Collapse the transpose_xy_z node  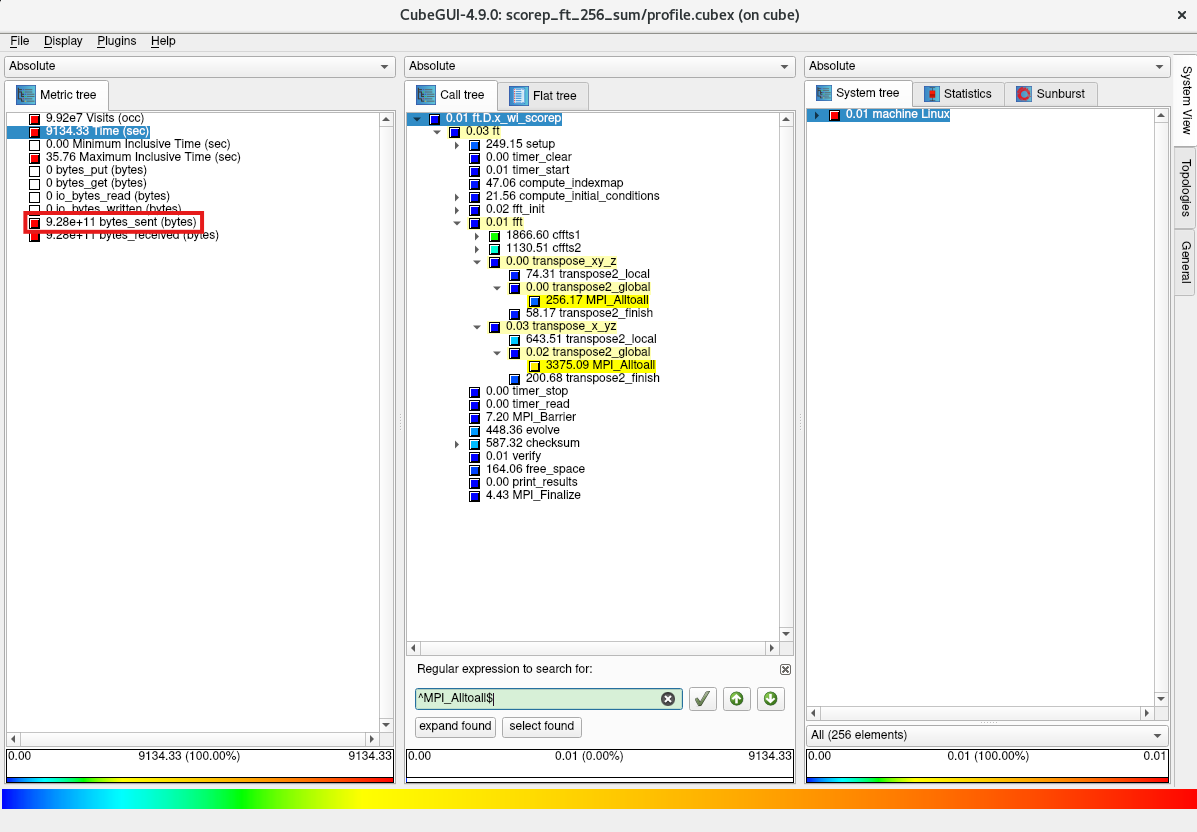pos(477,262)
